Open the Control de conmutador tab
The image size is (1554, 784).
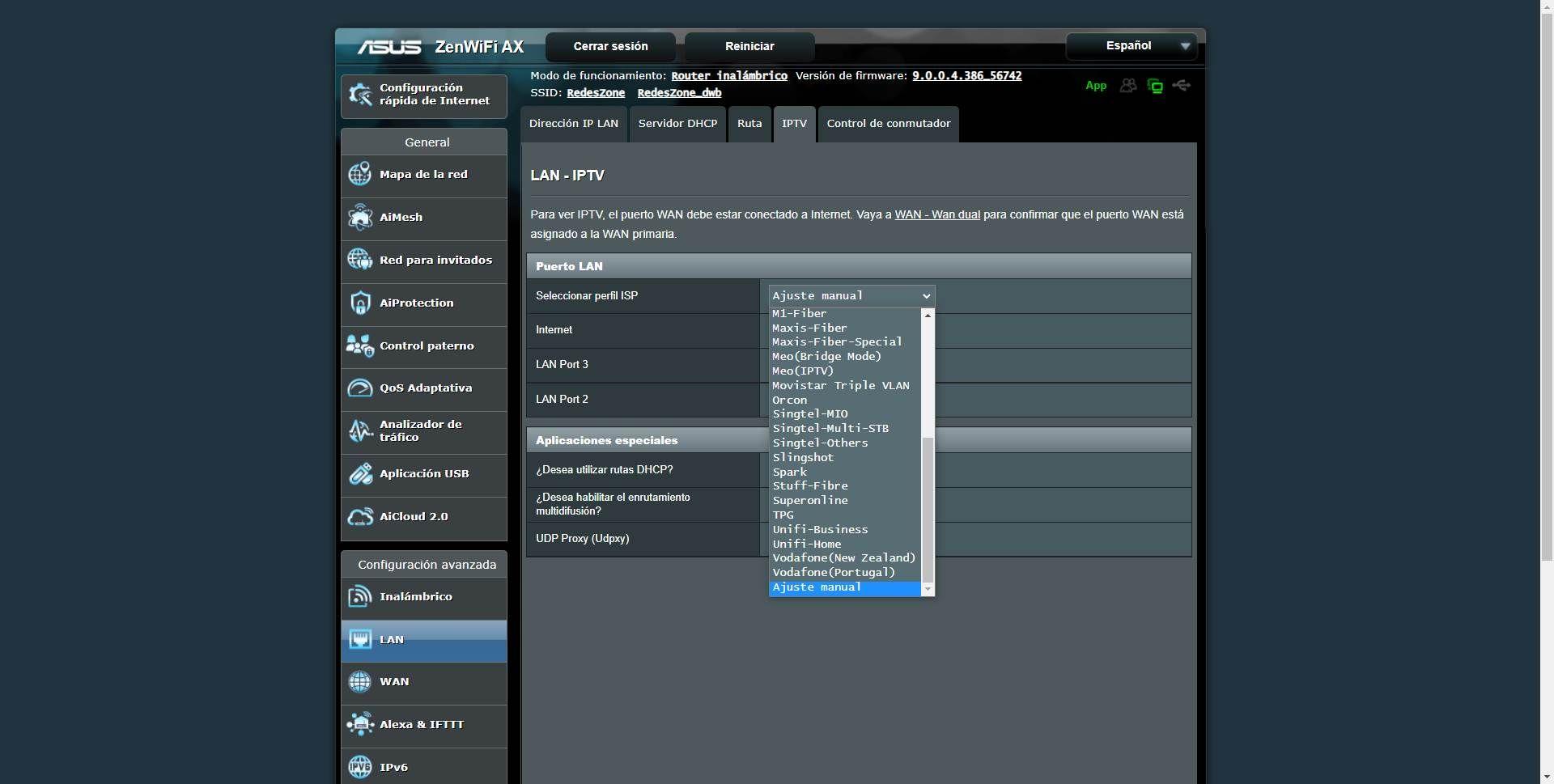pos(888,124)
